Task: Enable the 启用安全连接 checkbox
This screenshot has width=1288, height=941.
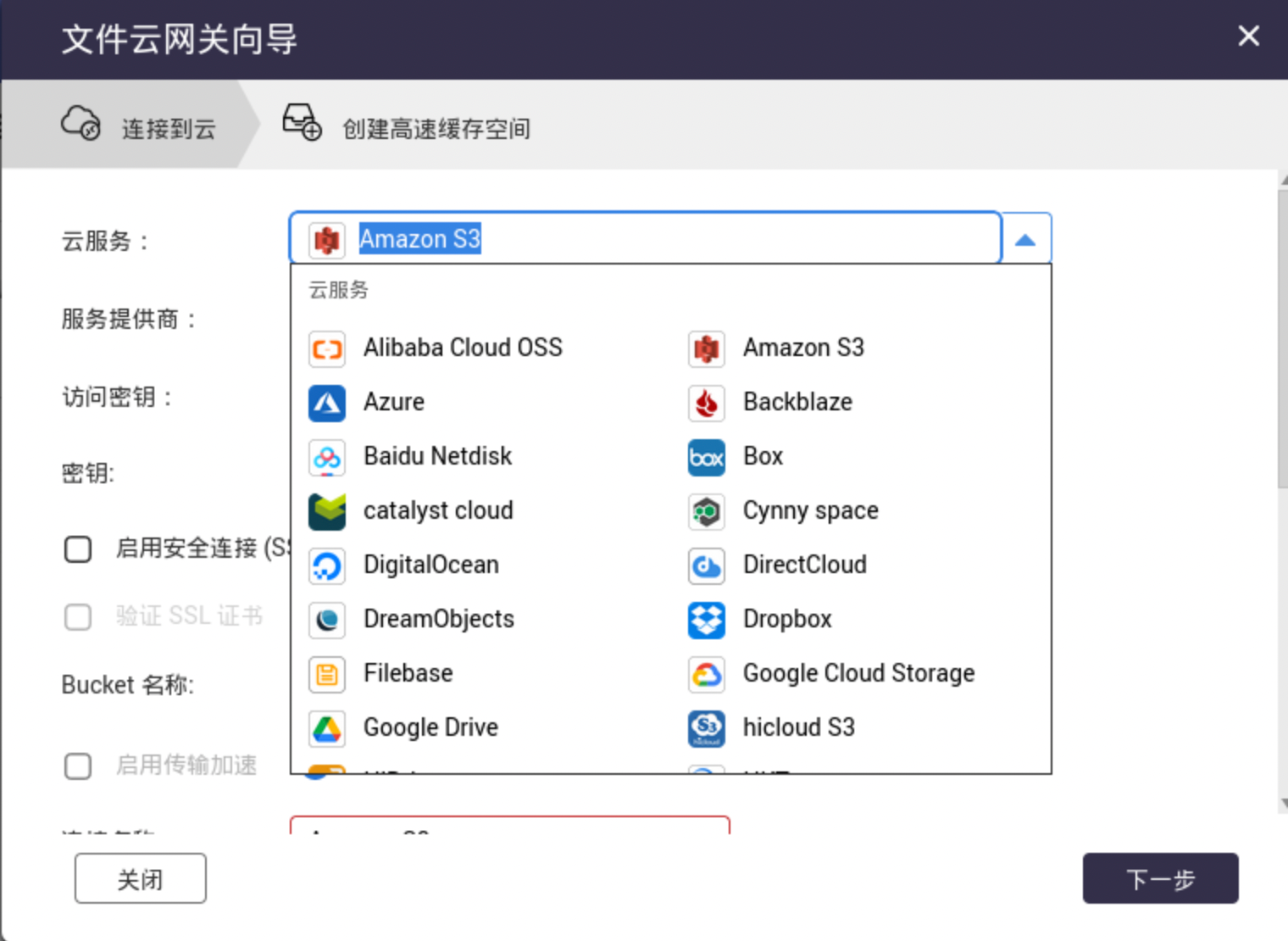Action: point(78,548)
